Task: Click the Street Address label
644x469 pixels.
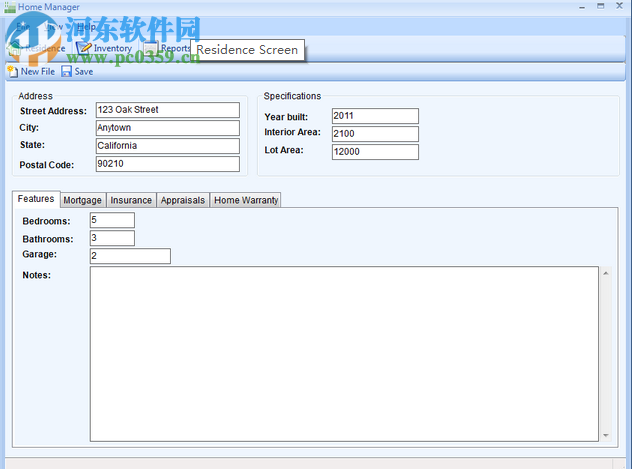Action: pyautogui.click(x=53, y=111)
